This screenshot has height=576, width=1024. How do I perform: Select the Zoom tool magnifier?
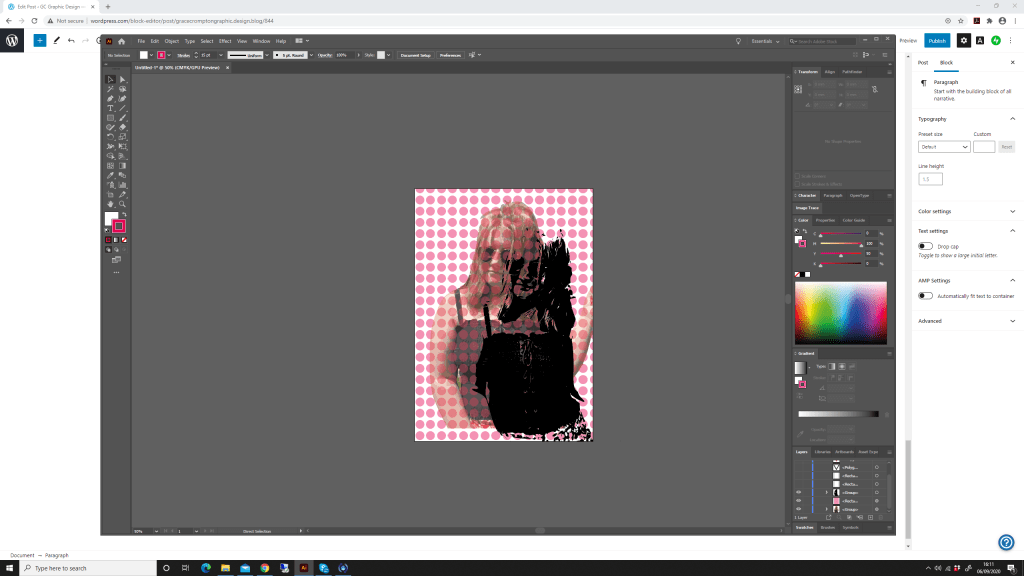[122, 204]
